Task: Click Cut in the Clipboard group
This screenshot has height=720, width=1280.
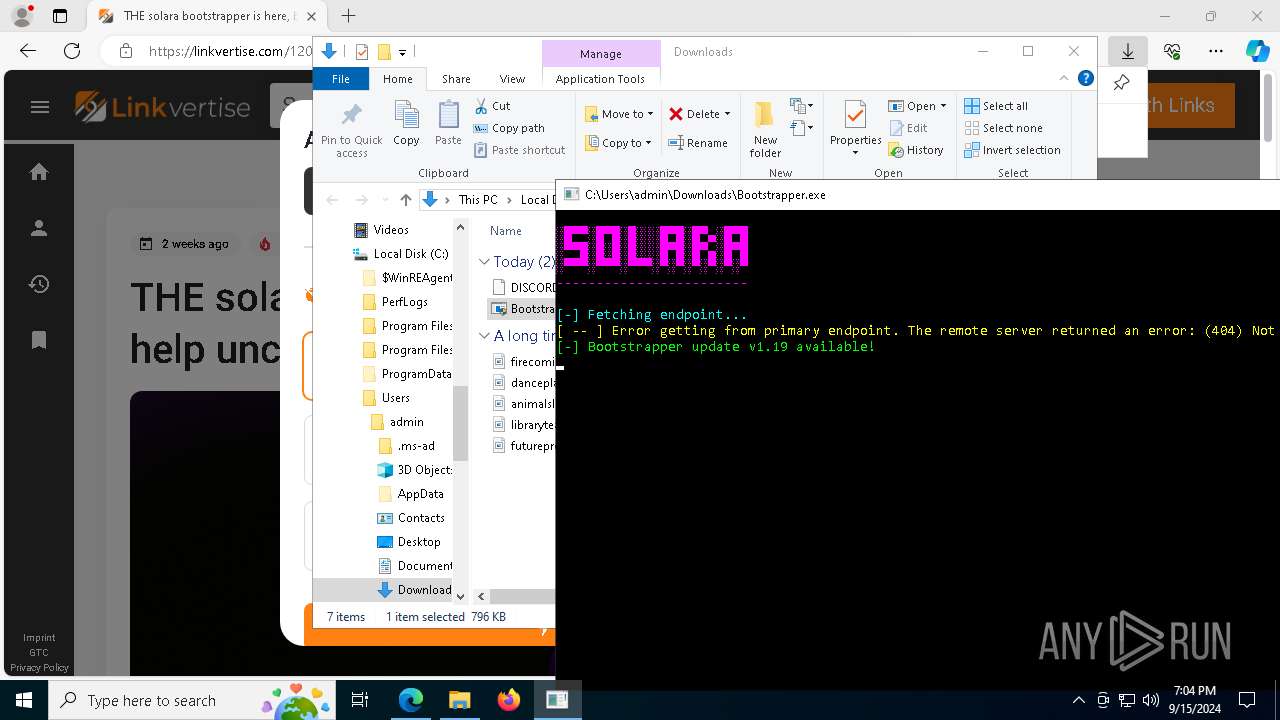Action: tap(492, 106)
